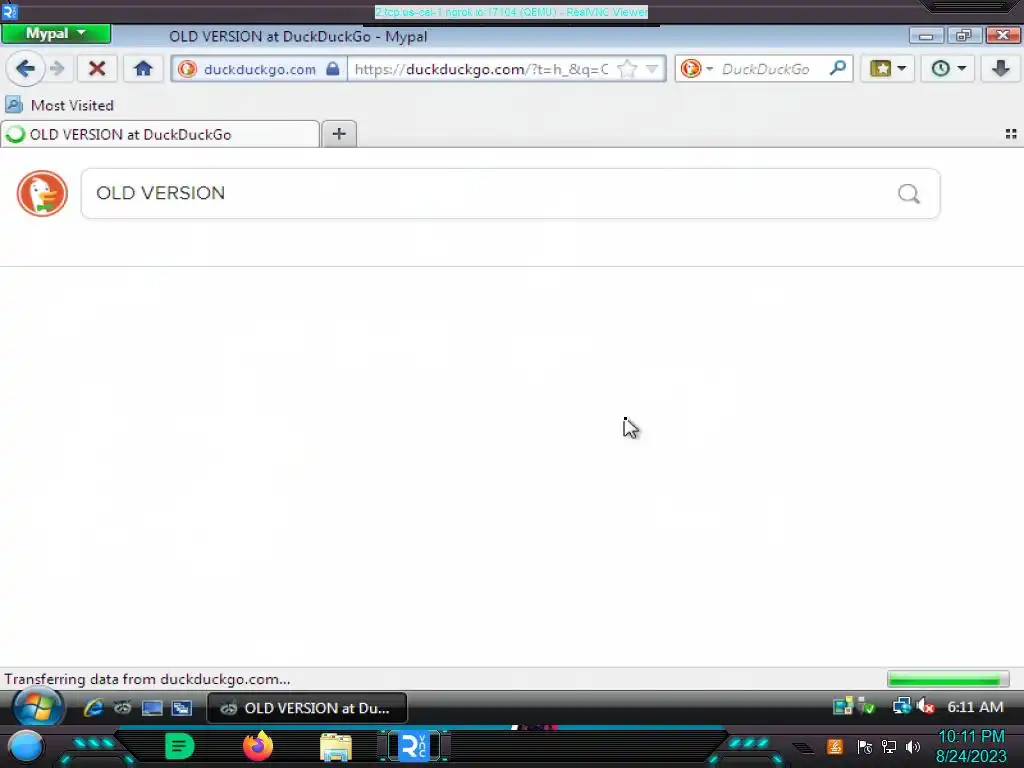
Task: Click the RealVNC Viewer title bar icon
Action: tap(10, 11)
